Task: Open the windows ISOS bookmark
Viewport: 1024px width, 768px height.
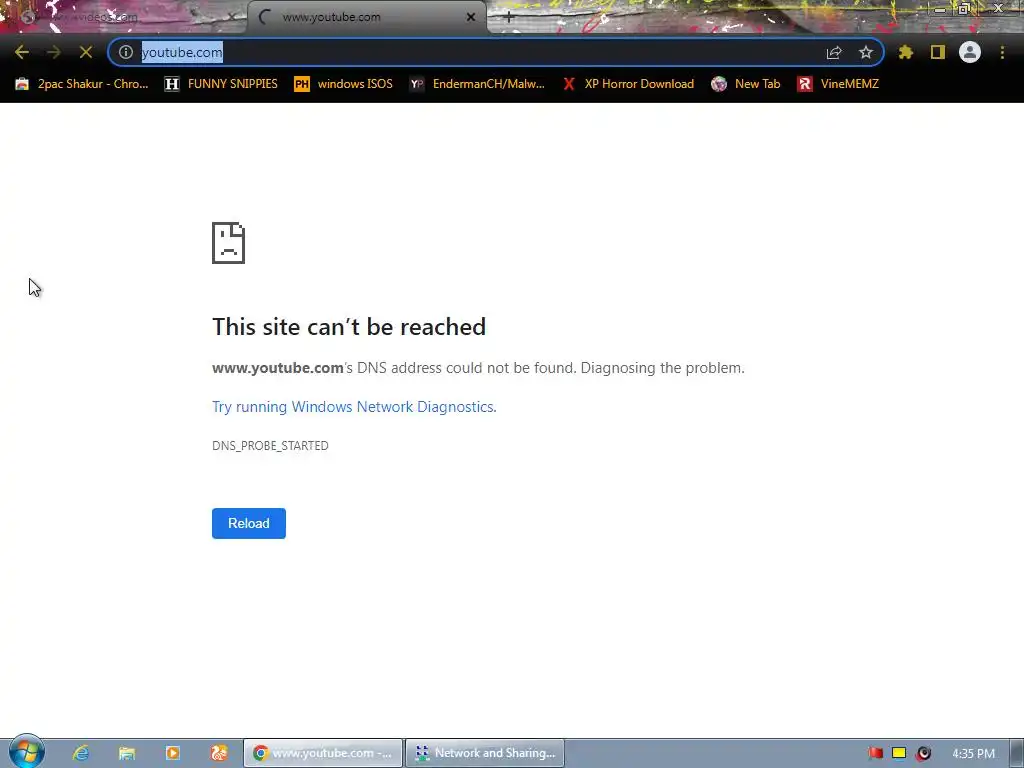Action: [x=344, y=84]
